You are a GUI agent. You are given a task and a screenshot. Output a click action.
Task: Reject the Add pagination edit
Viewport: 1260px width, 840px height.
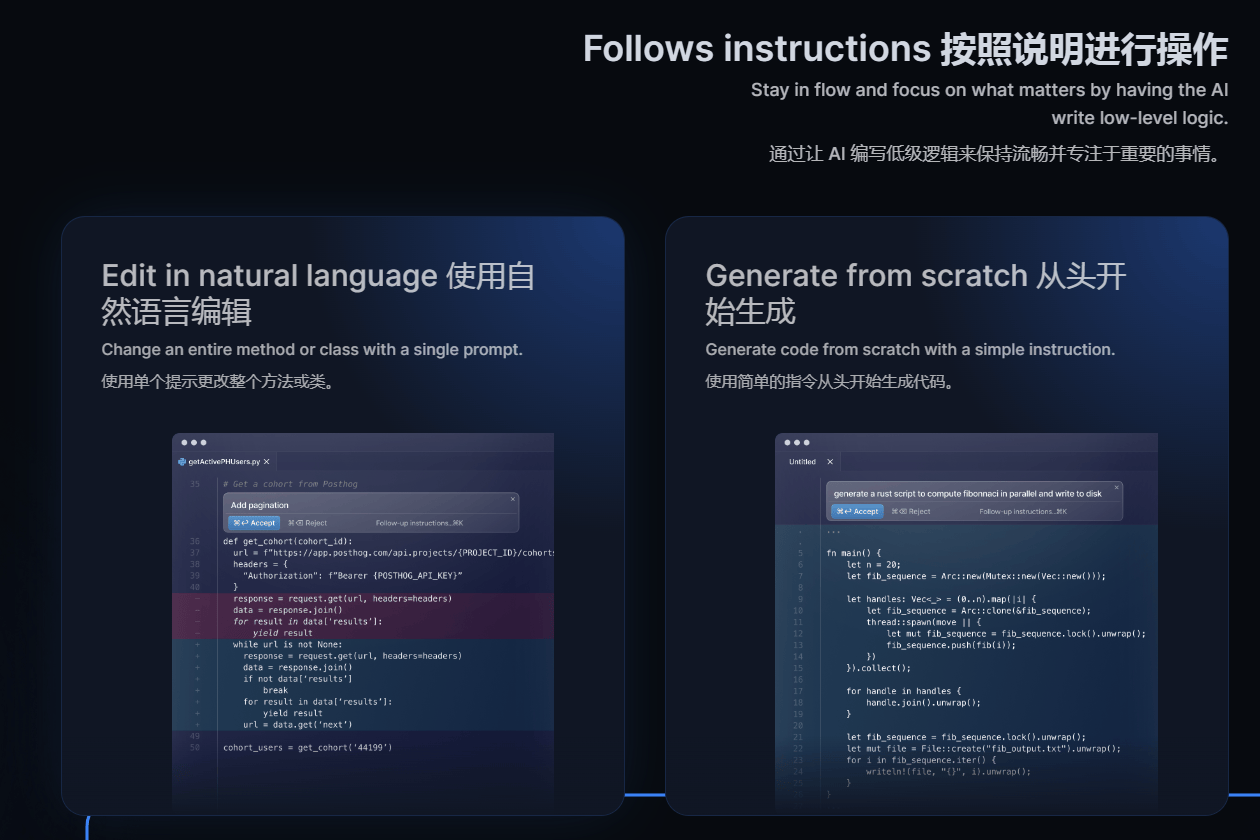coord(308,523)
